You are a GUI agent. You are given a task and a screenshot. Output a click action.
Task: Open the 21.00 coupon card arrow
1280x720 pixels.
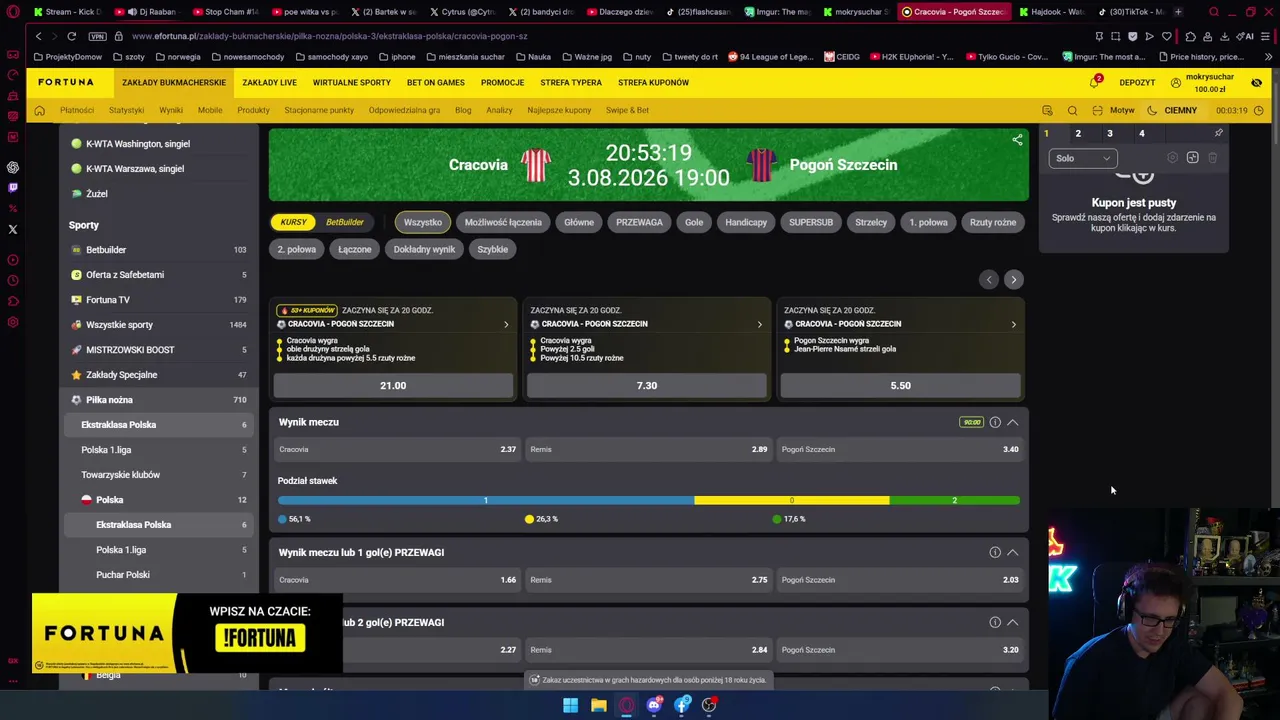pos(506,324)
